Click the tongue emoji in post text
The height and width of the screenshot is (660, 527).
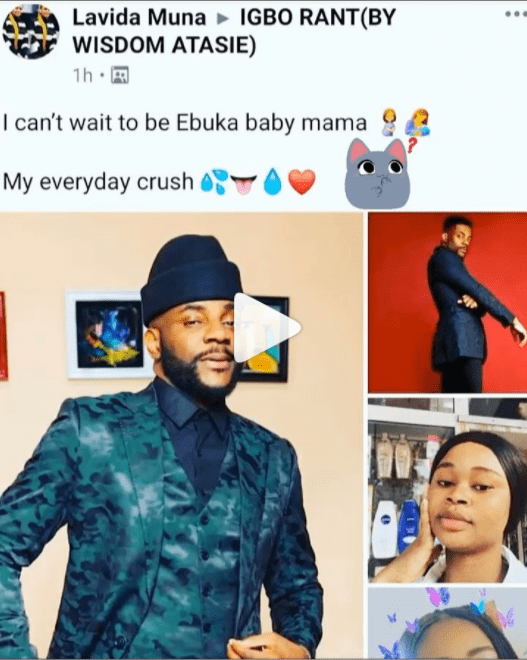point(244,184)
